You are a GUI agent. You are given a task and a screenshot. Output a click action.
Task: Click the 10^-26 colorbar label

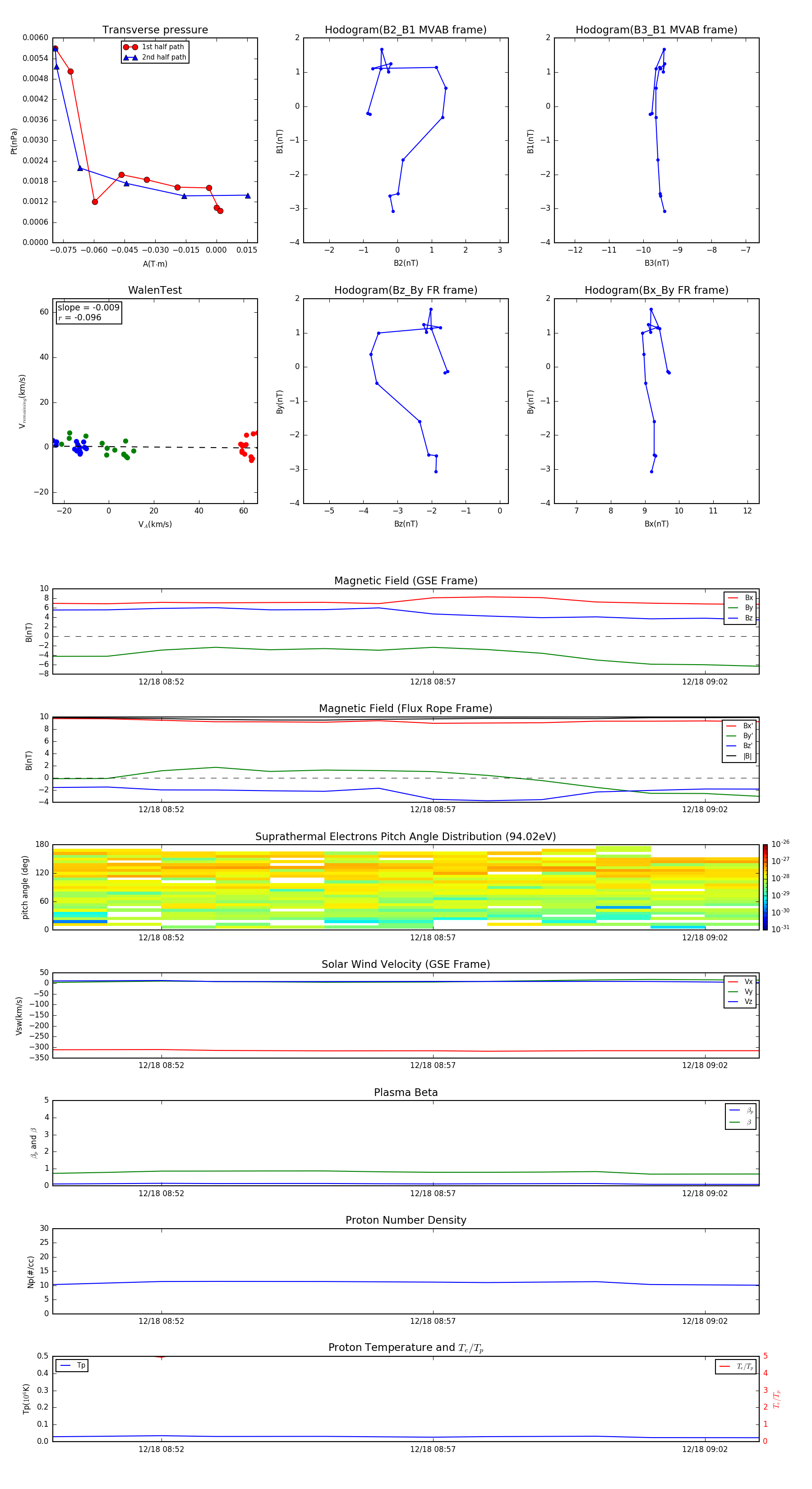point(780,844)
